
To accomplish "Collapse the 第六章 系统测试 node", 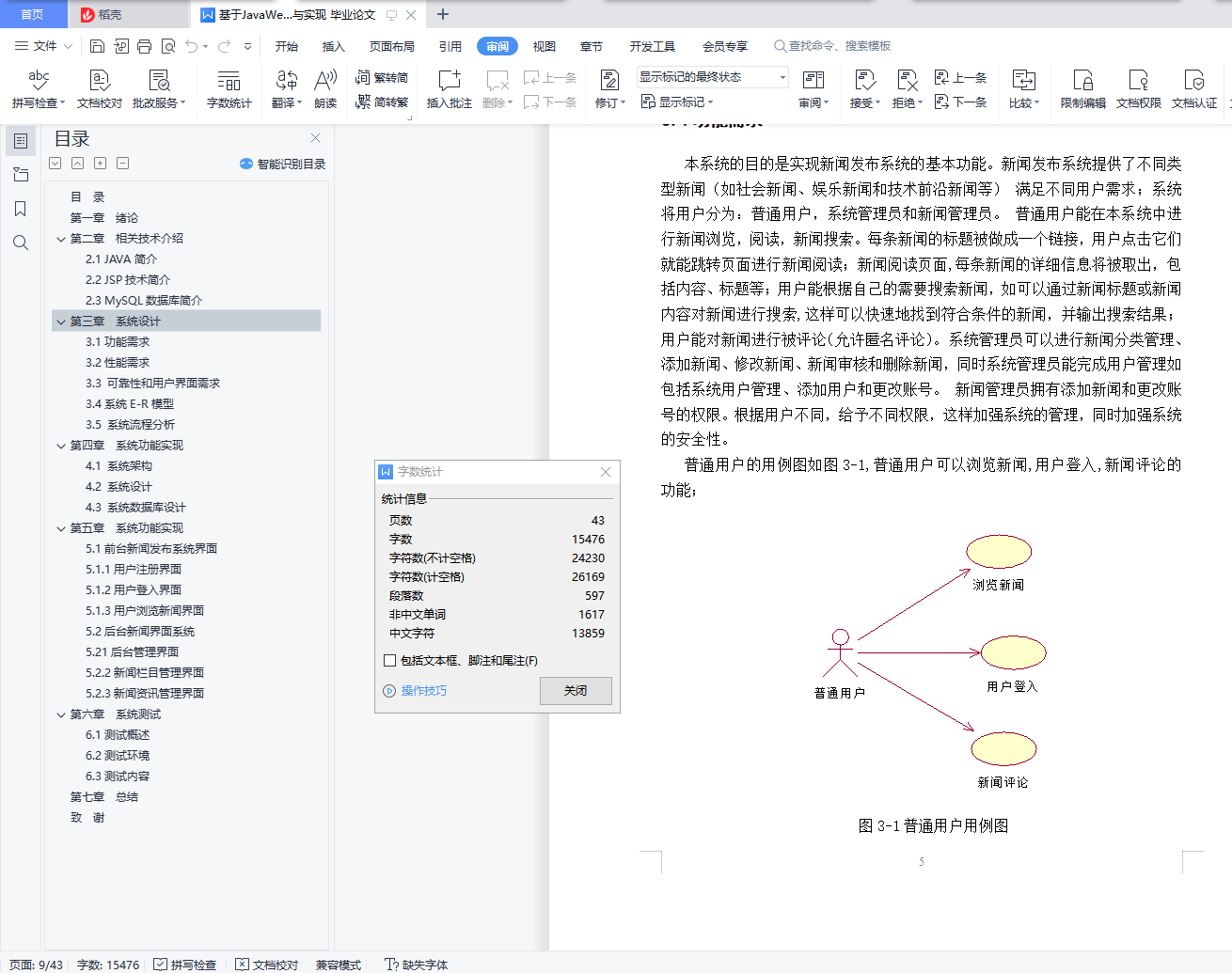I will [x=61, y=714].
